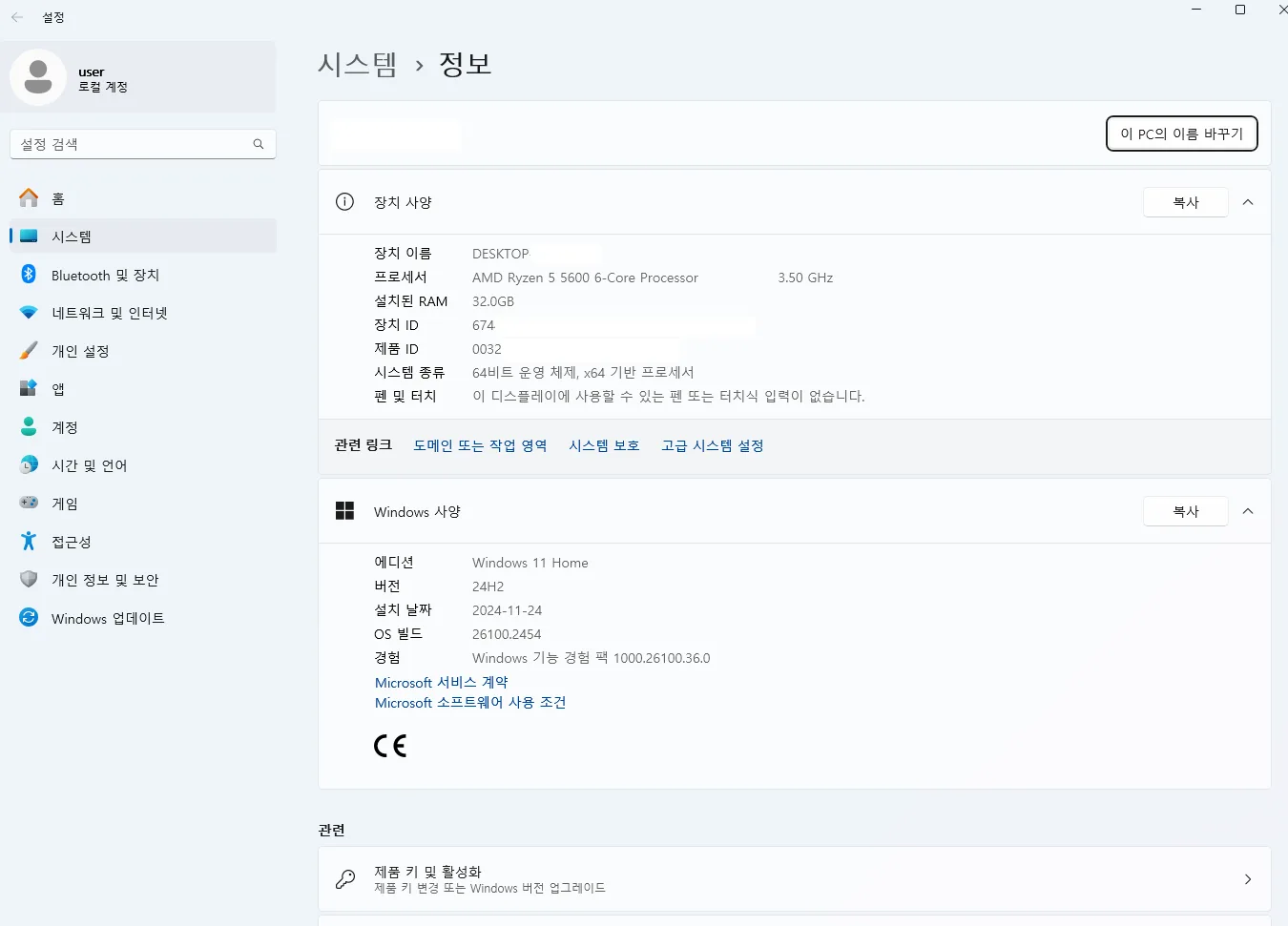Click the 게임 controller icon

pos(30,504)
